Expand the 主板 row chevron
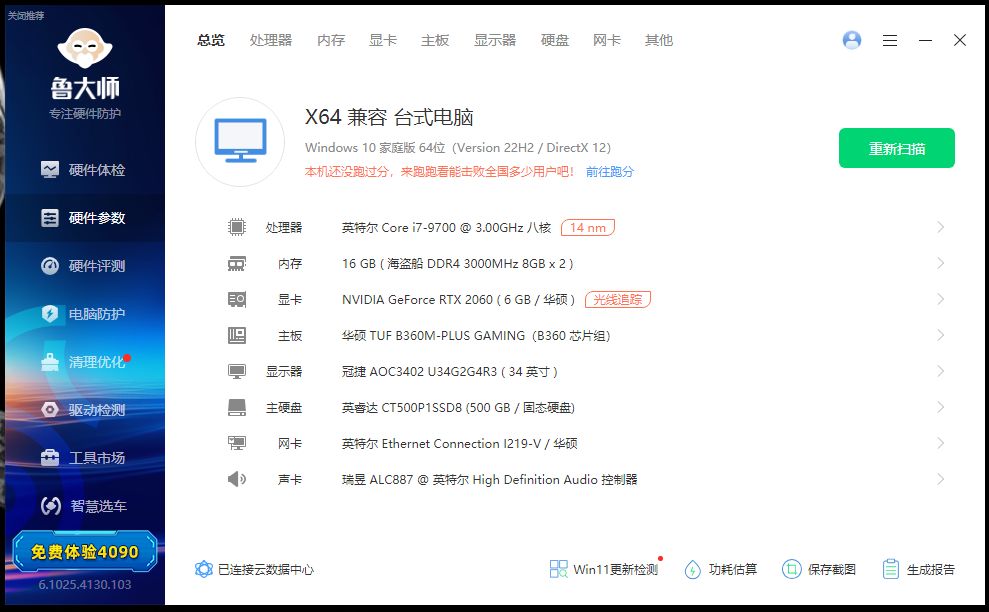This screenshot has height=612, width=989. coord(940,335)
